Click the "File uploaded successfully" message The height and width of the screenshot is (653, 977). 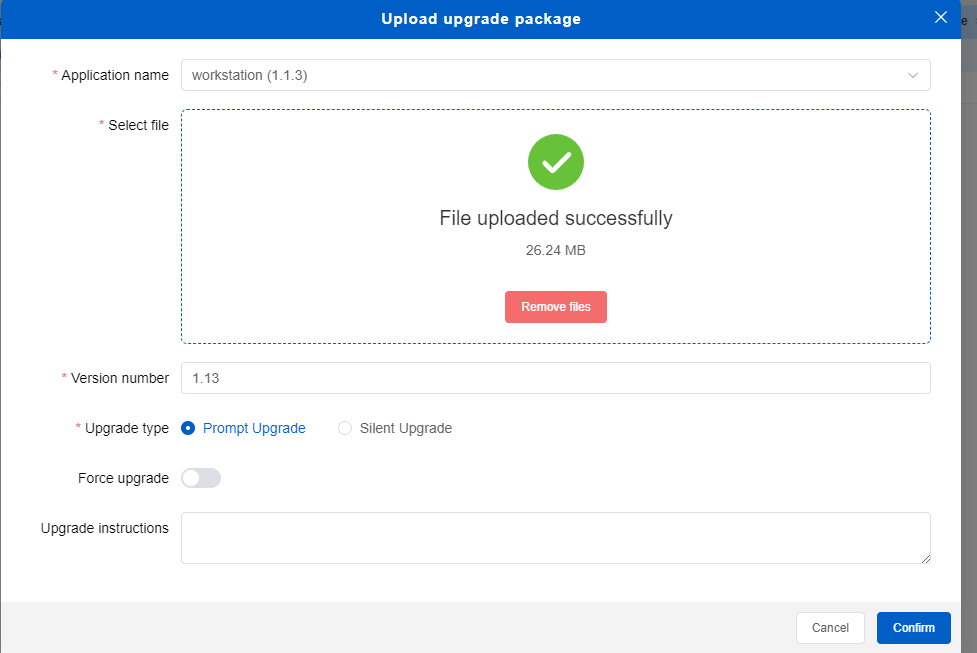point(555,218)
